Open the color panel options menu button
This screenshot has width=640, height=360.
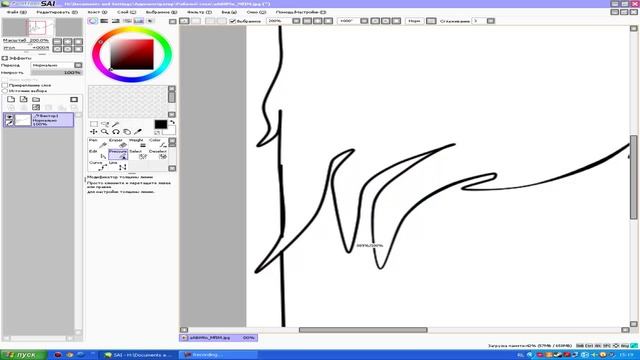[173, 21]
